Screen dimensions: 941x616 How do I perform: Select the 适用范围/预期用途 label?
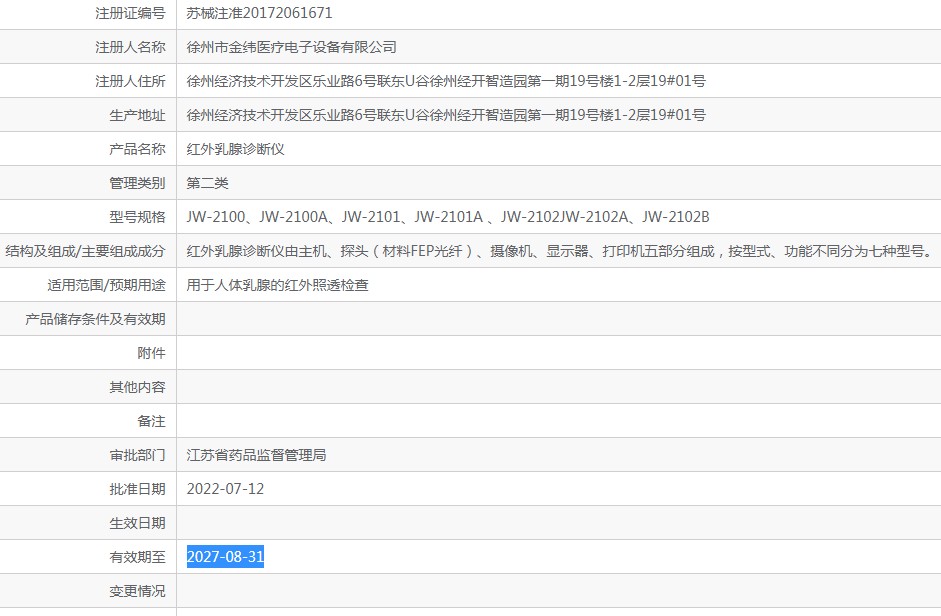[106, 285]
